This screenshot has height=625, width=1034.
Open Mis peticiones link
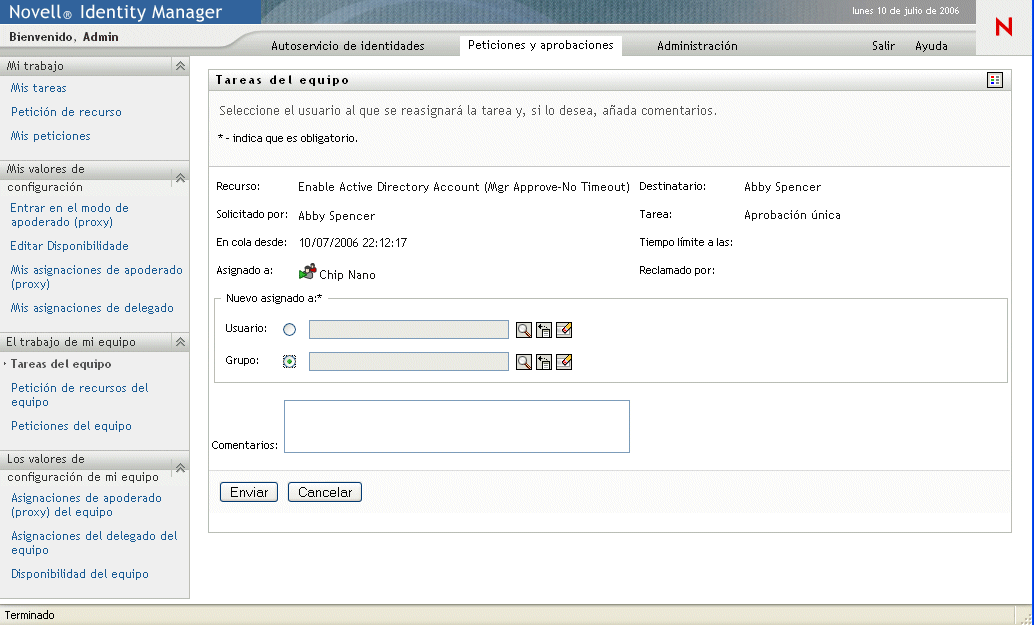(51, 136)
